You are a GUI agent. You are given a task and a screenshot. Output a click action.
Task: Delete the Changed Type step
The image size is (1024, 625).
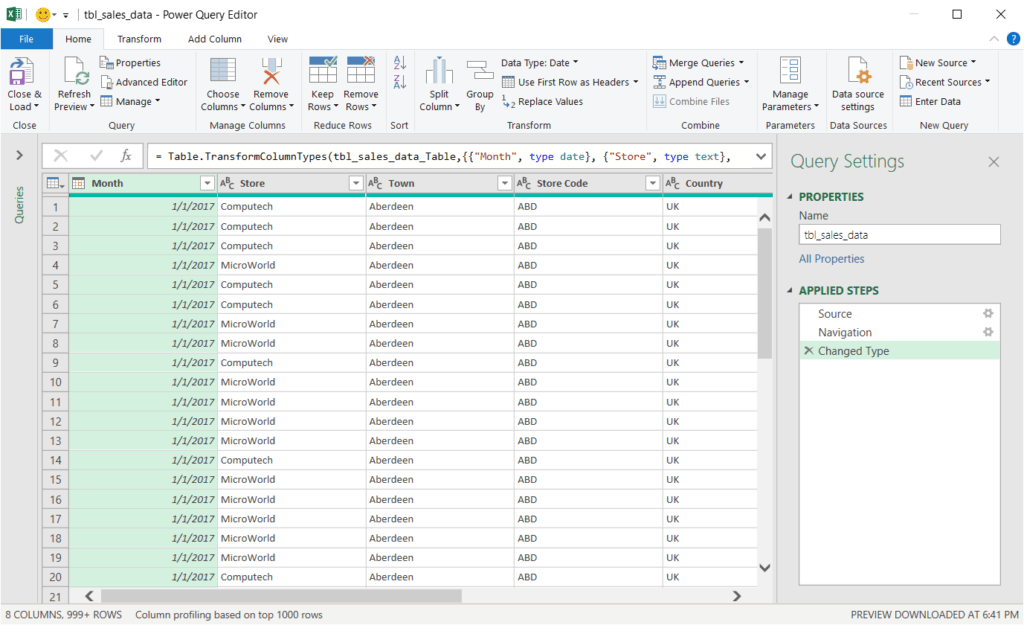pos(808,351)
